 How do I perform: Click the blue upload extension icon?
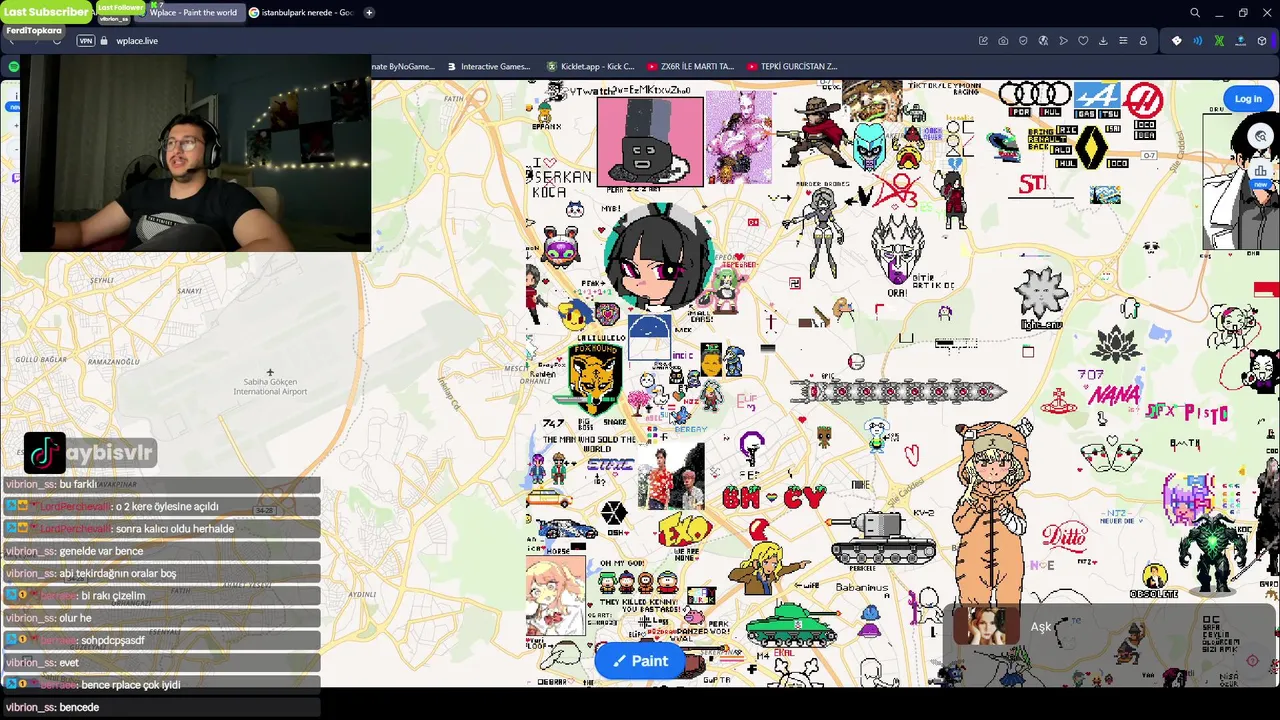tap(1241, 41)
